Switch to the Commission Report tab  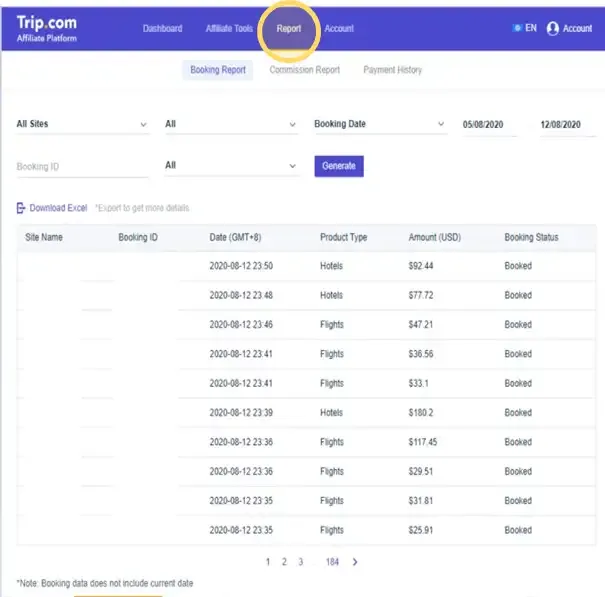coord(304,70)
